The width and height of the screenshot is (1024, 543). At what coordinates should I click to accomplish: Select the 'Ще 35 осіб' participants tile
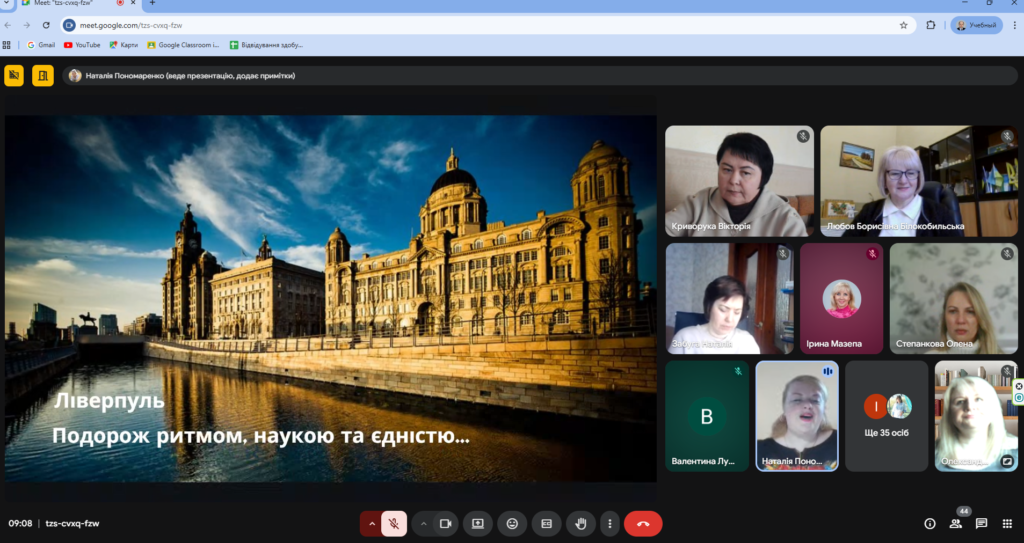click(x=887, y=415)
